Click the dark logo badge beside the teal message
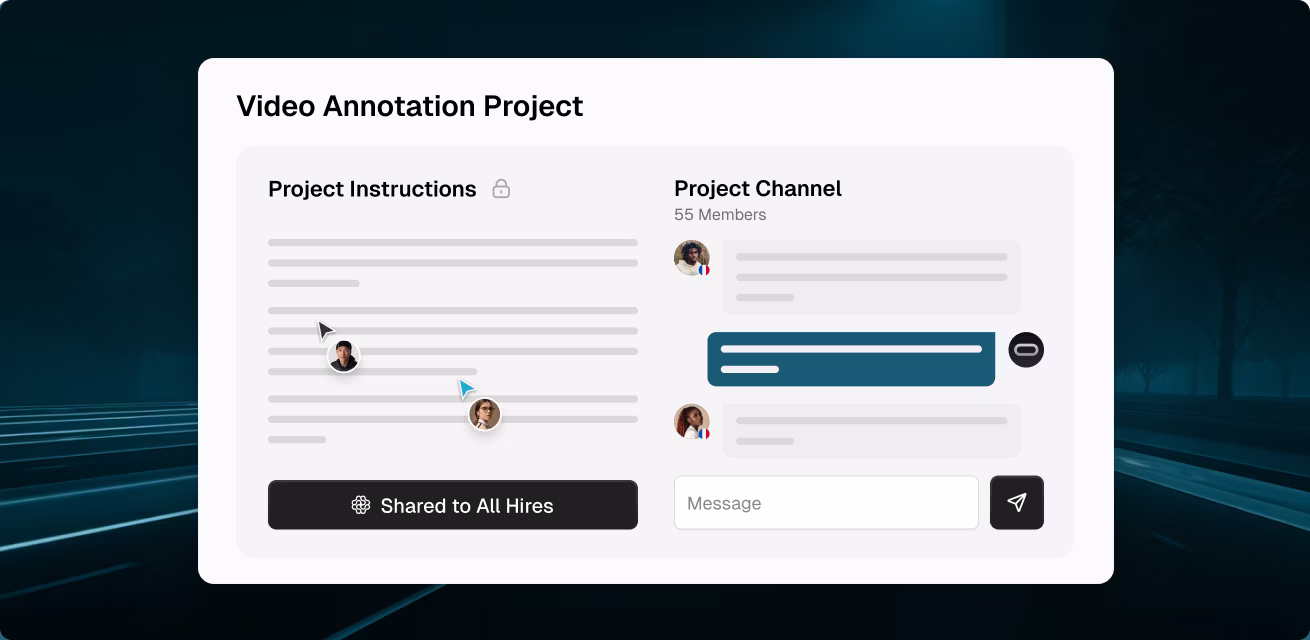Screen dimensions: 1310x640 click(1026, 349)
